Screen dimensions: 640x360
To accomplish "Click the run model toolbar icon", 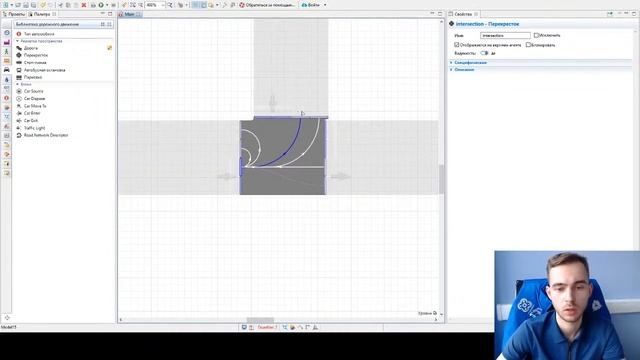I will coord(101,5).
